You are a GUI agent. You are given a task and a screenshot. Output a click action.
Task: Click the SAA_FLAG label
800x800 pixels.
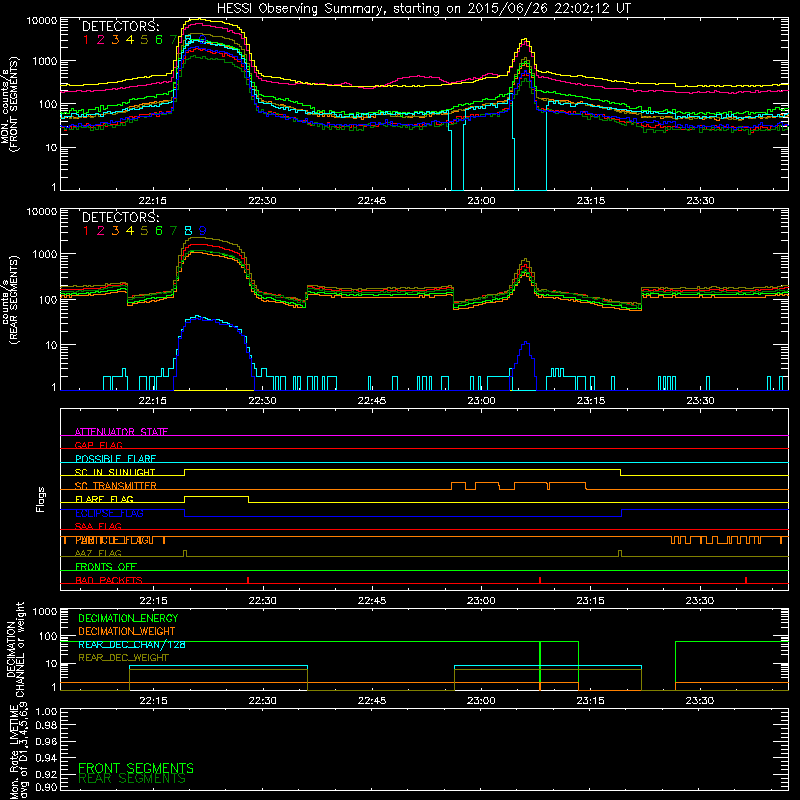click(98, 526)
